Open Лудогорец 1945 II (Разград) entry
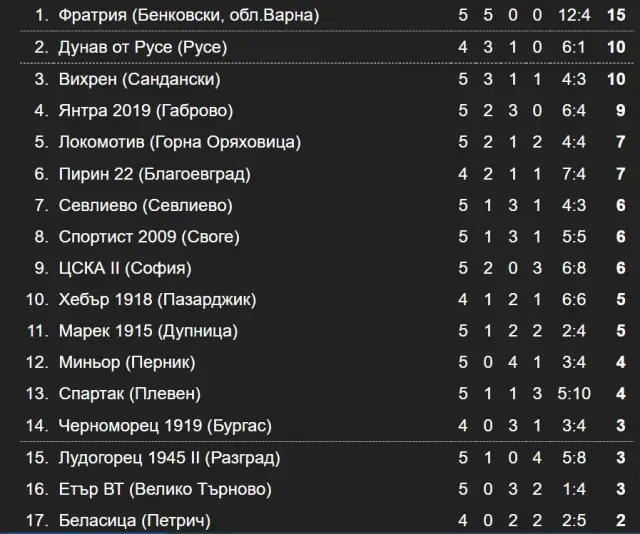The width and height of the screenshot is (640, 534). click(x=169, y=458)
